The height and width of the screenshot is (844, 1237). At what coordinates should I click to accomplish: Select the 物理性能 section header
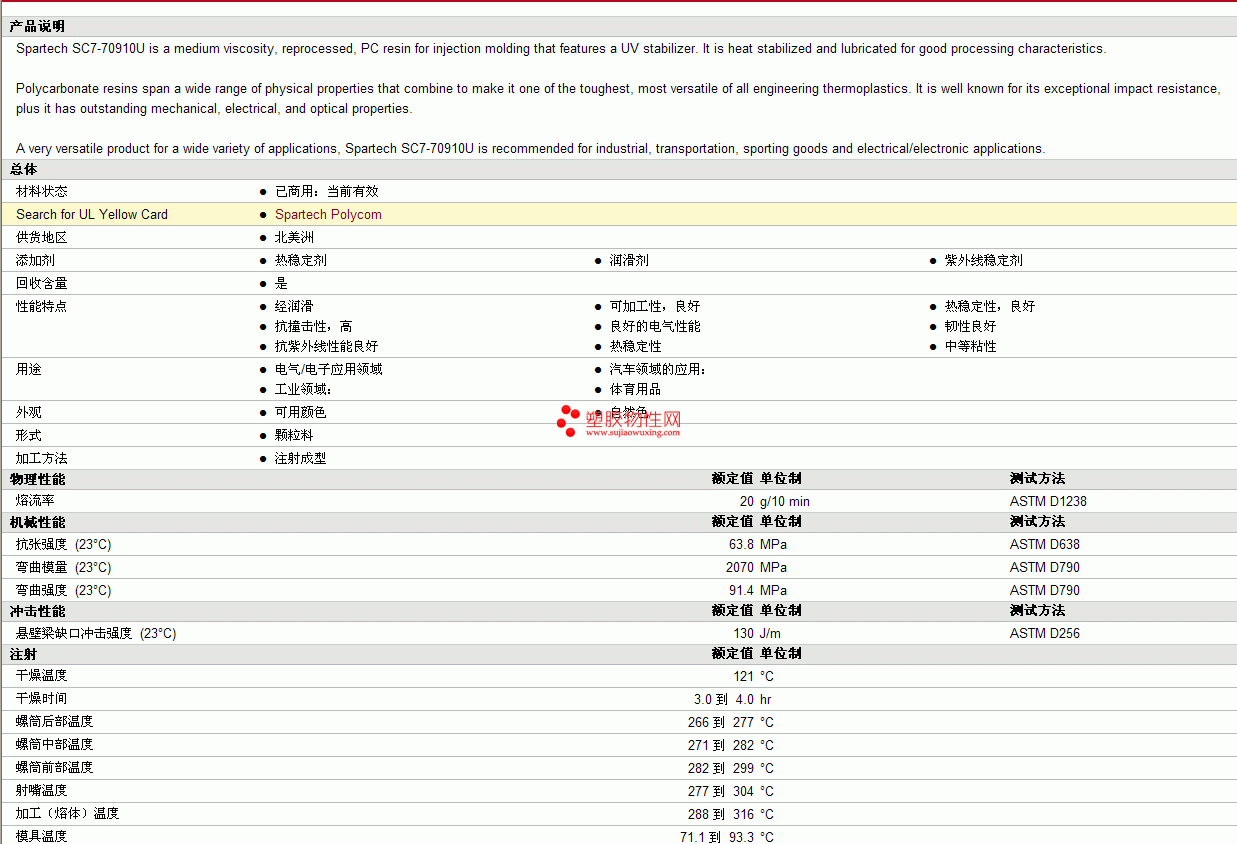pos(37,479)
